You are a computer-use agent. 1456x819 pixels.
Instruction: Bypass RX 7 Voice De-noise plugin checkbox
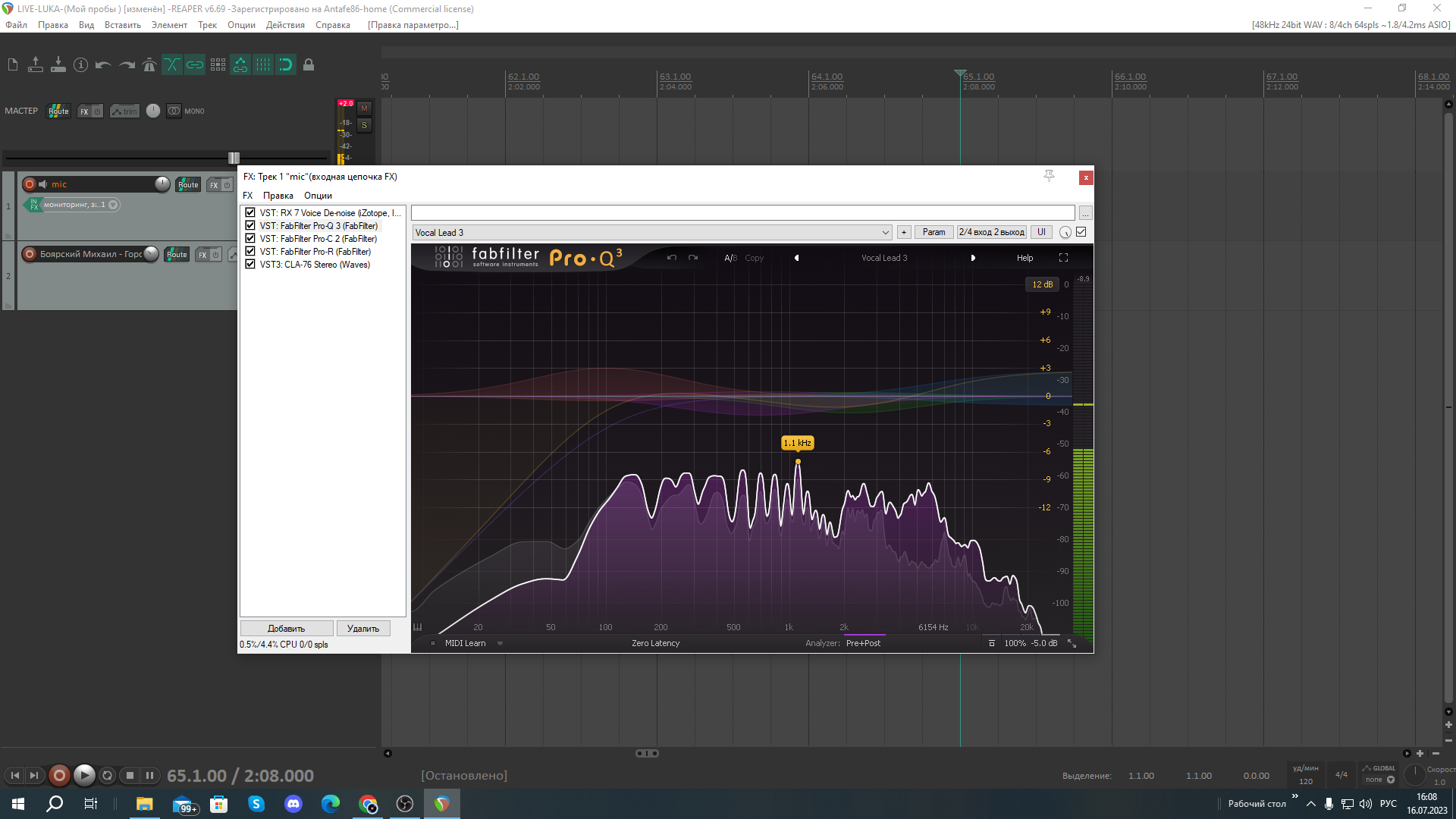tap(250, 213)
